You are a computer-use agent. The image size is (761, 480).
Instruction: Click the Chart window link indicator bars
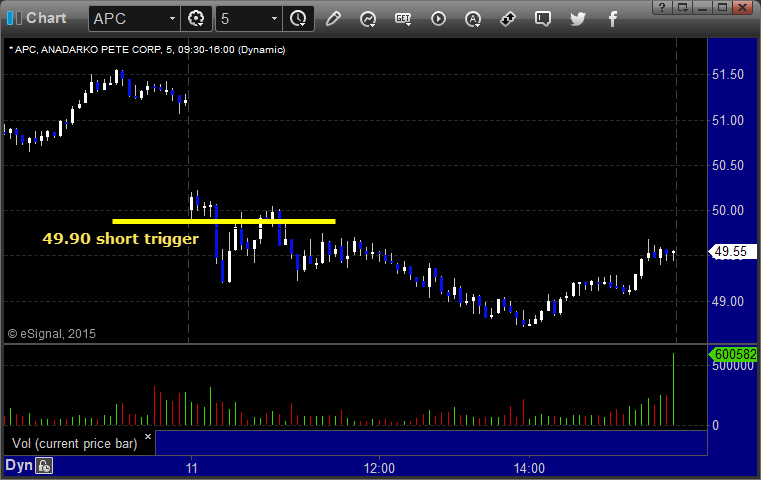tap(14, 18)
